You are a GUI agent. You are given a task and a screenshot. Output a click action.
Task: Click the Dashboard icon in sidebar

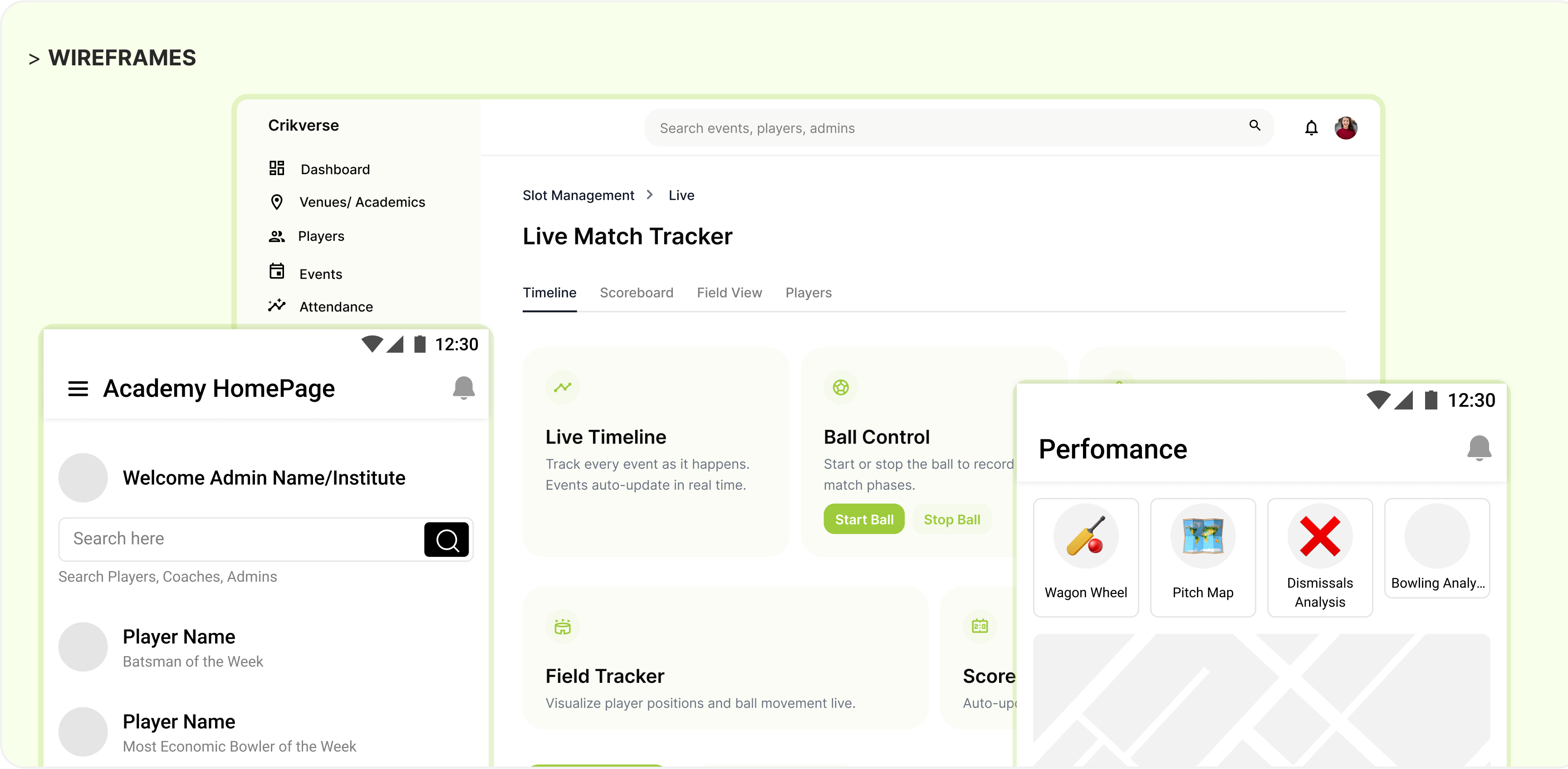pos(277,169)
